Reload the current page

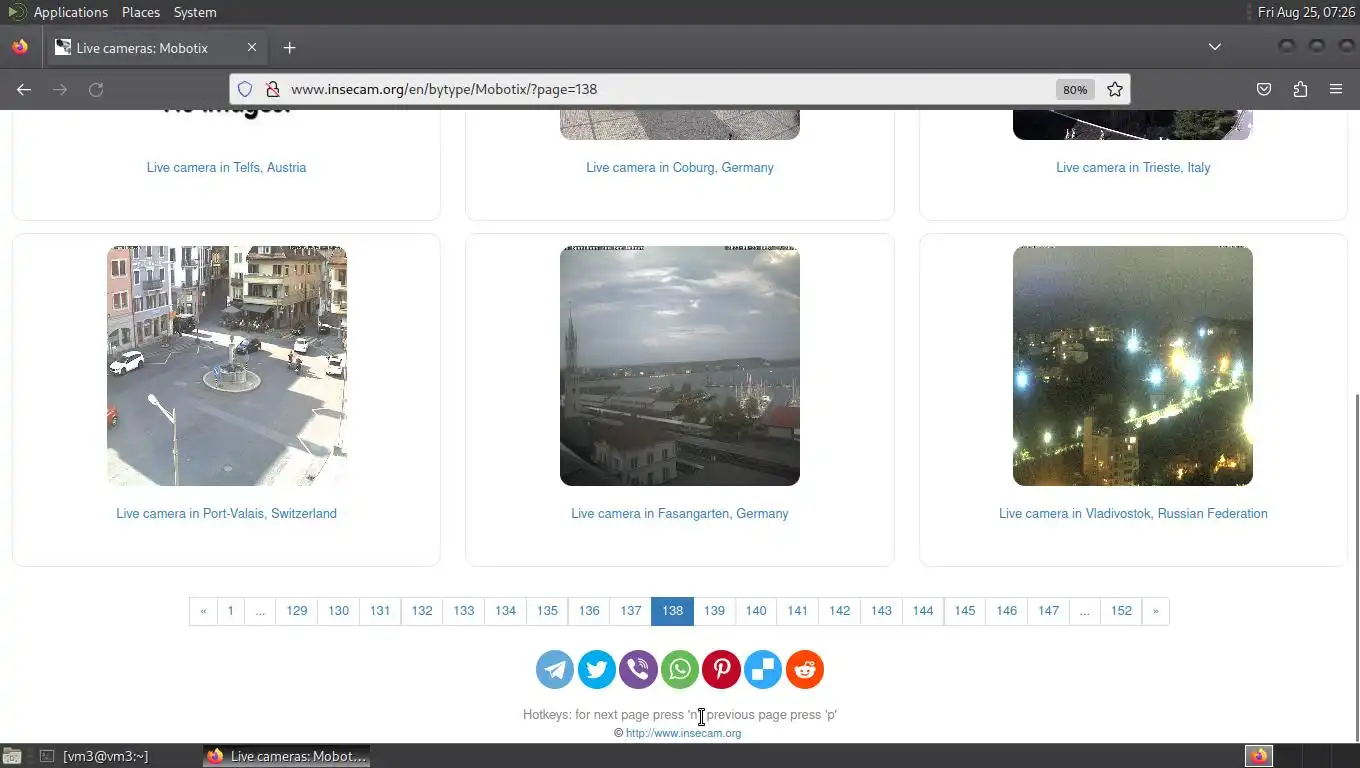[x=96, y=89]
